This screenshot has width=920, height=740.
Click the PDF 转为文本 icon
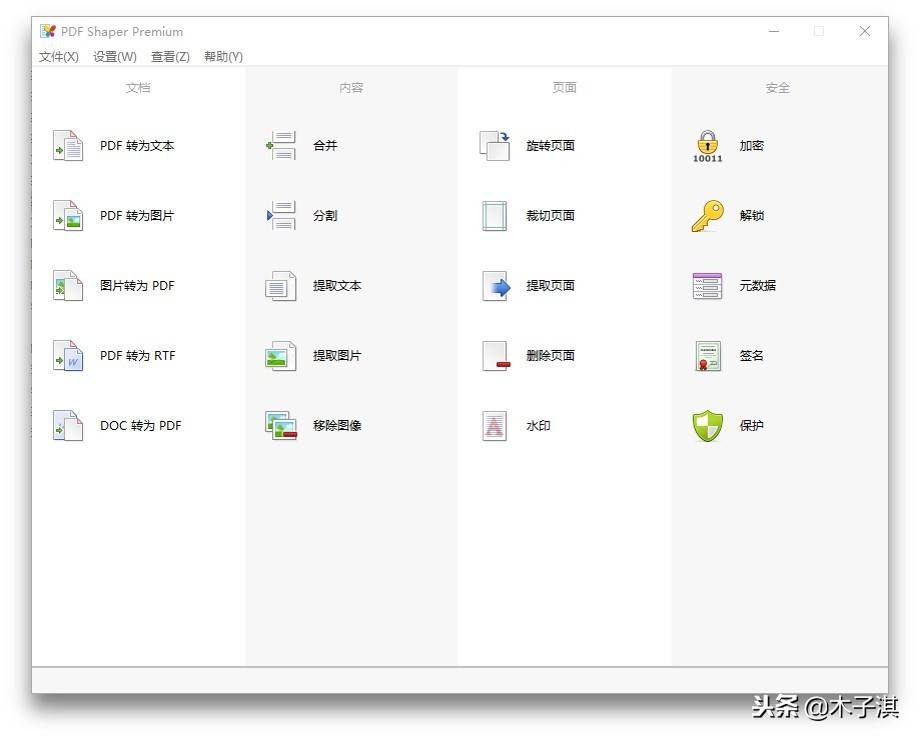68,146
